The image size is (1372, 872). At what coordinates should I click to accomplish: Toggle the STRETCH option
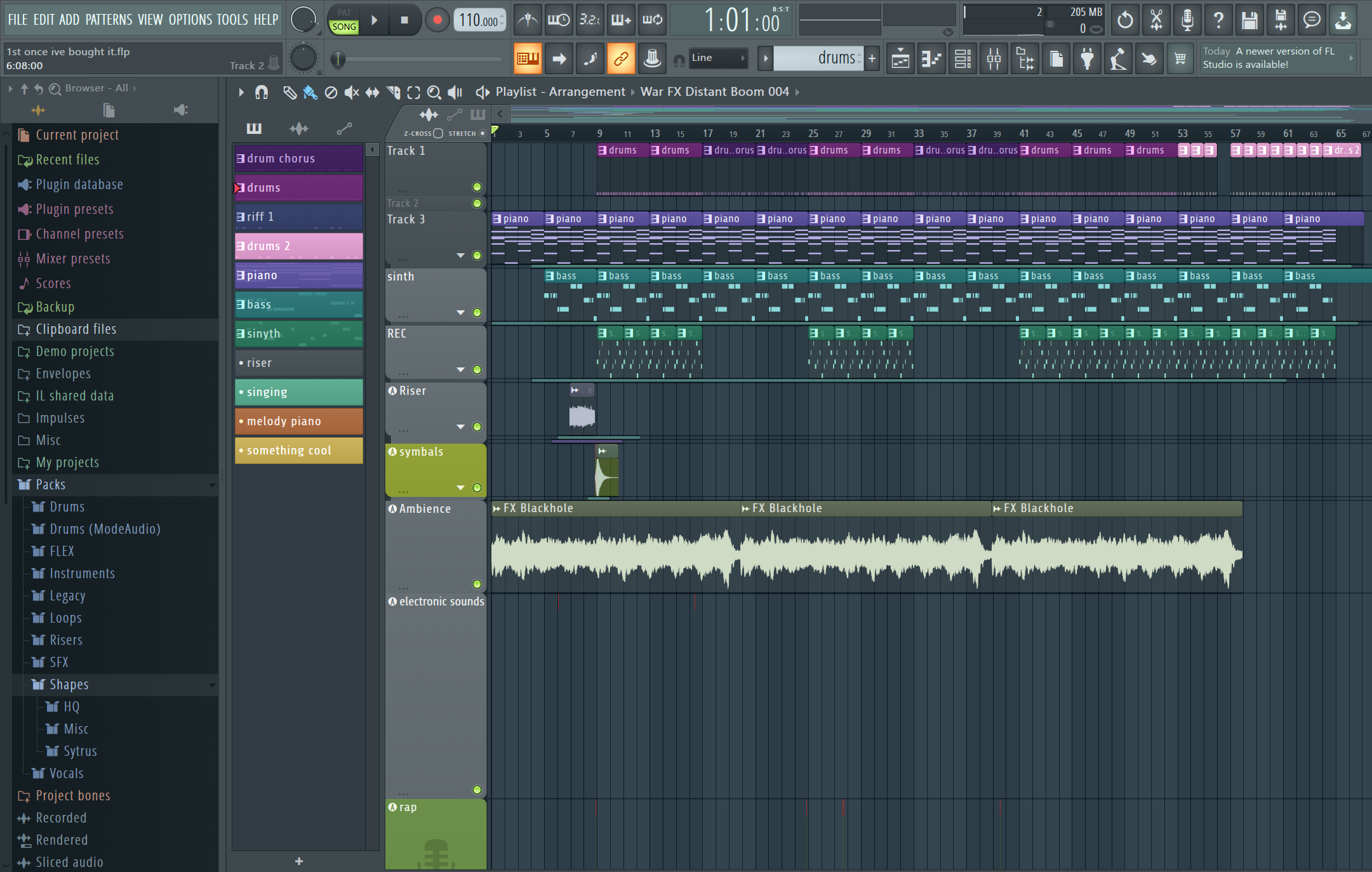click(x=483, y=133)
